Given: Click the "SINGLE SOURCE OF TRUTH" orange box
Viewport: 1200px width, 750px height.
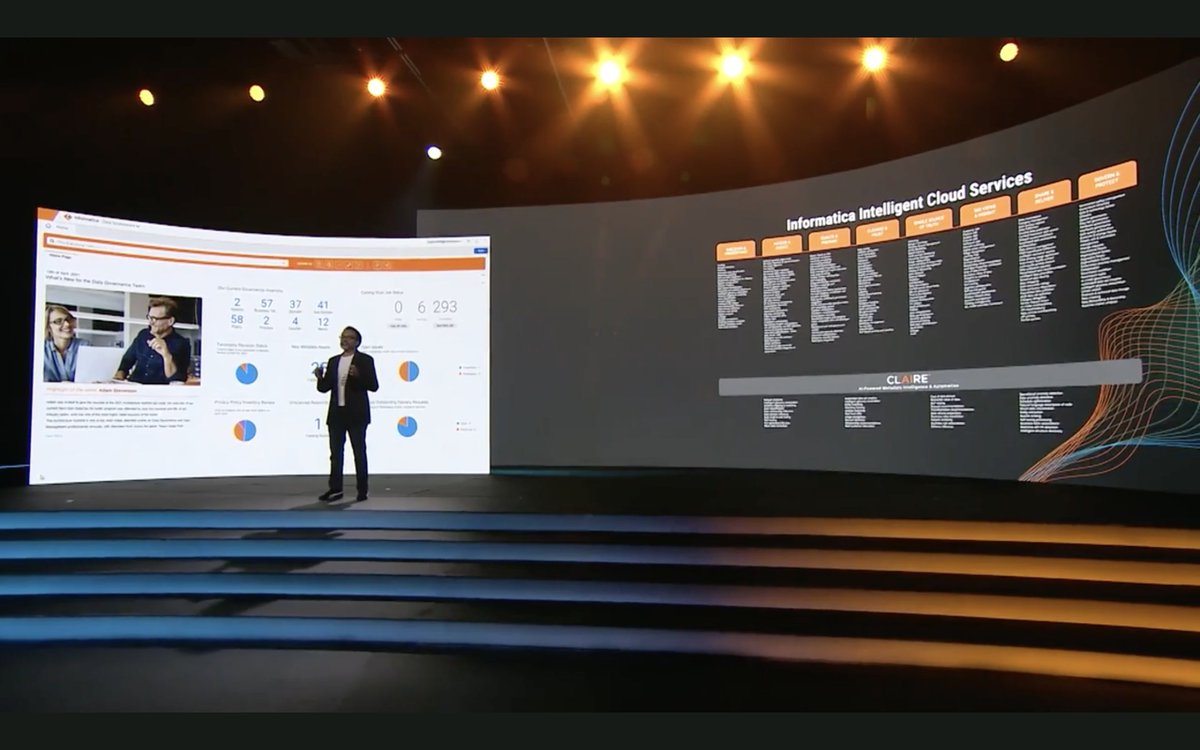Looking at the screenshot, I should coord(930,222).
